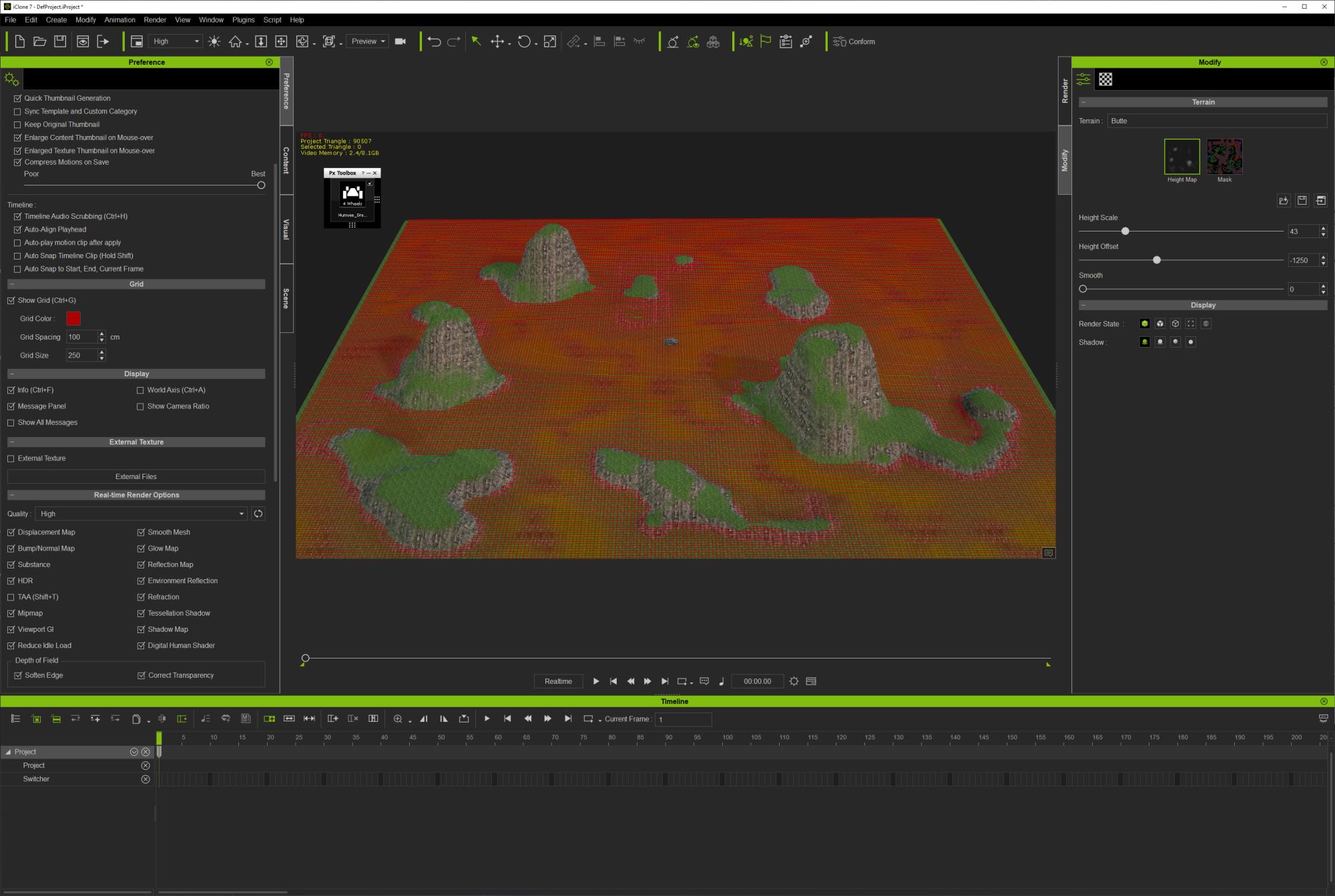Click the load terrain icon in Modify

point(1283,200)
